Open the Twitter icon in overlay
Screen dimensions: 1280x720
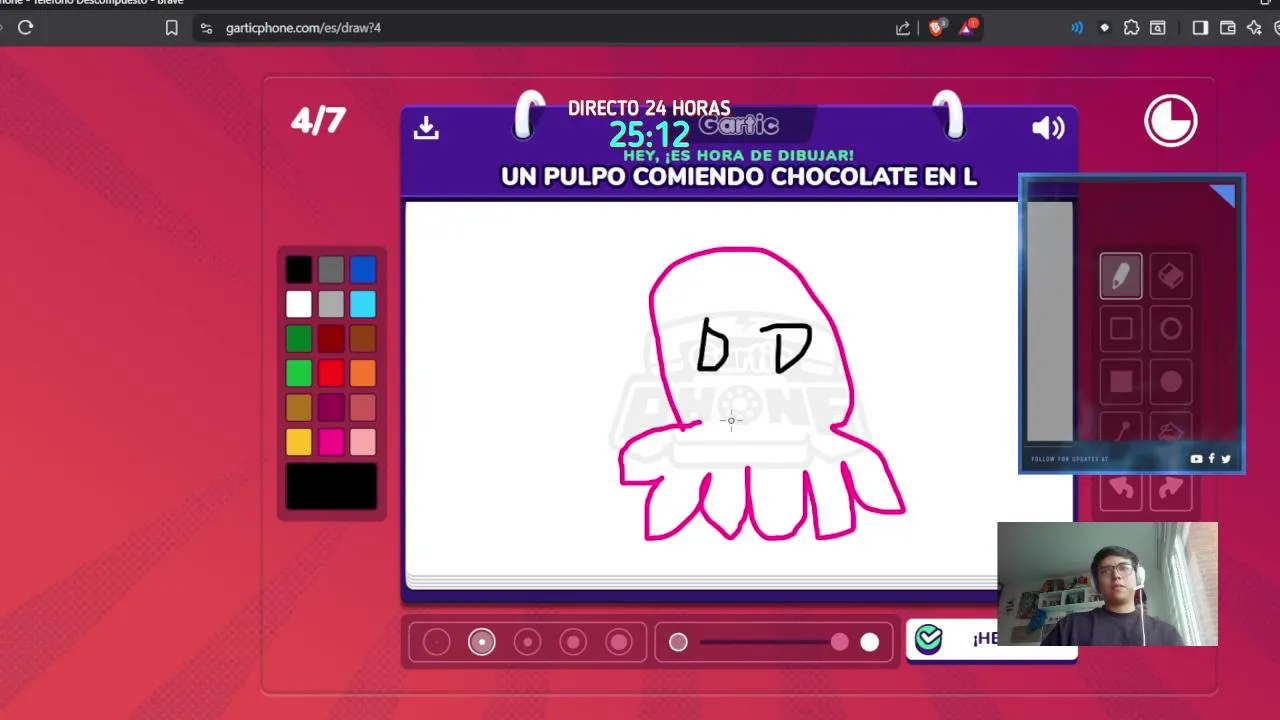point(1225,459)
